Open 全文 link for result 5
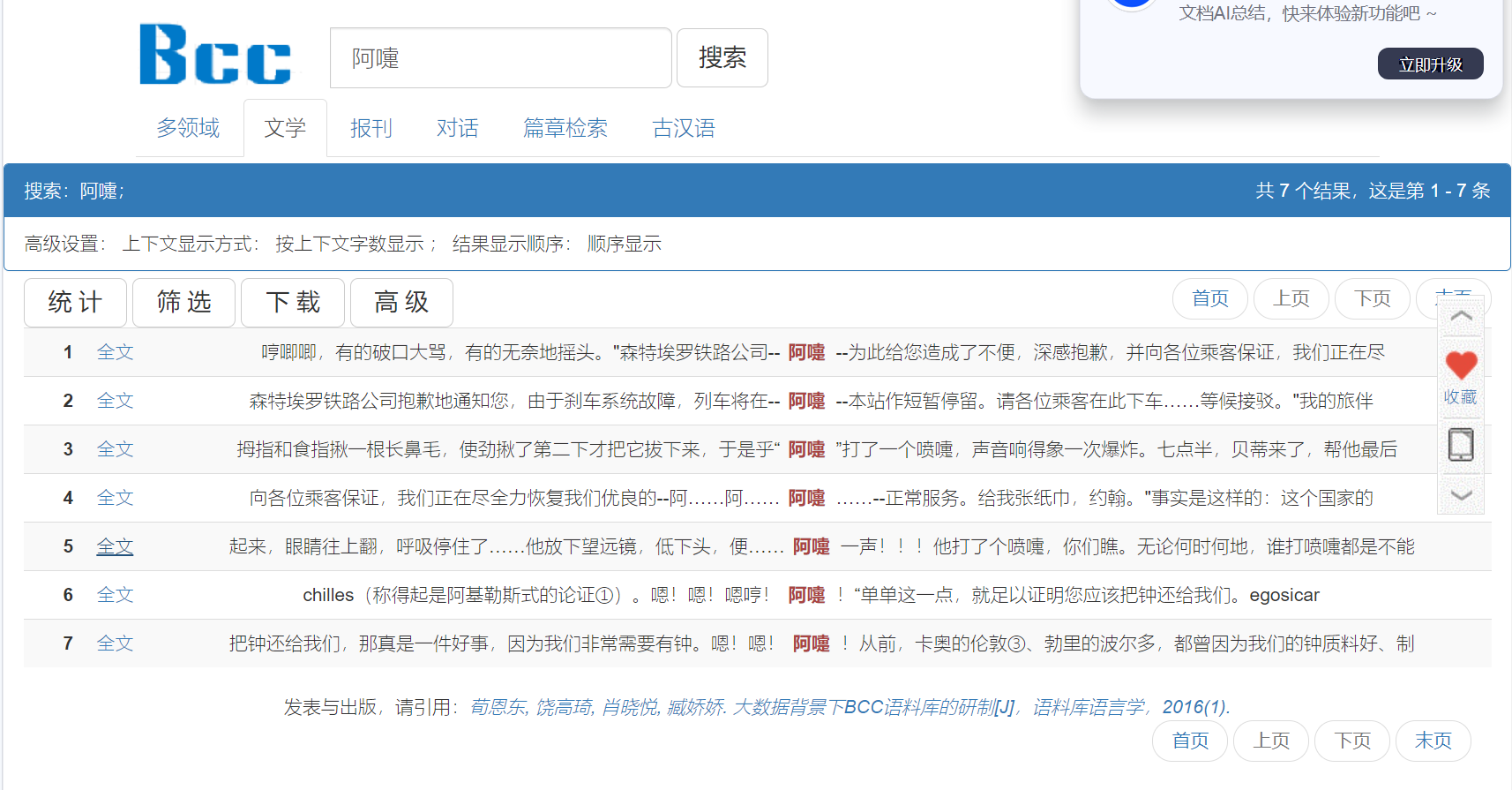Image resolution: width=1512 pixels, height=790 pixels. click(x=115, y=546)
